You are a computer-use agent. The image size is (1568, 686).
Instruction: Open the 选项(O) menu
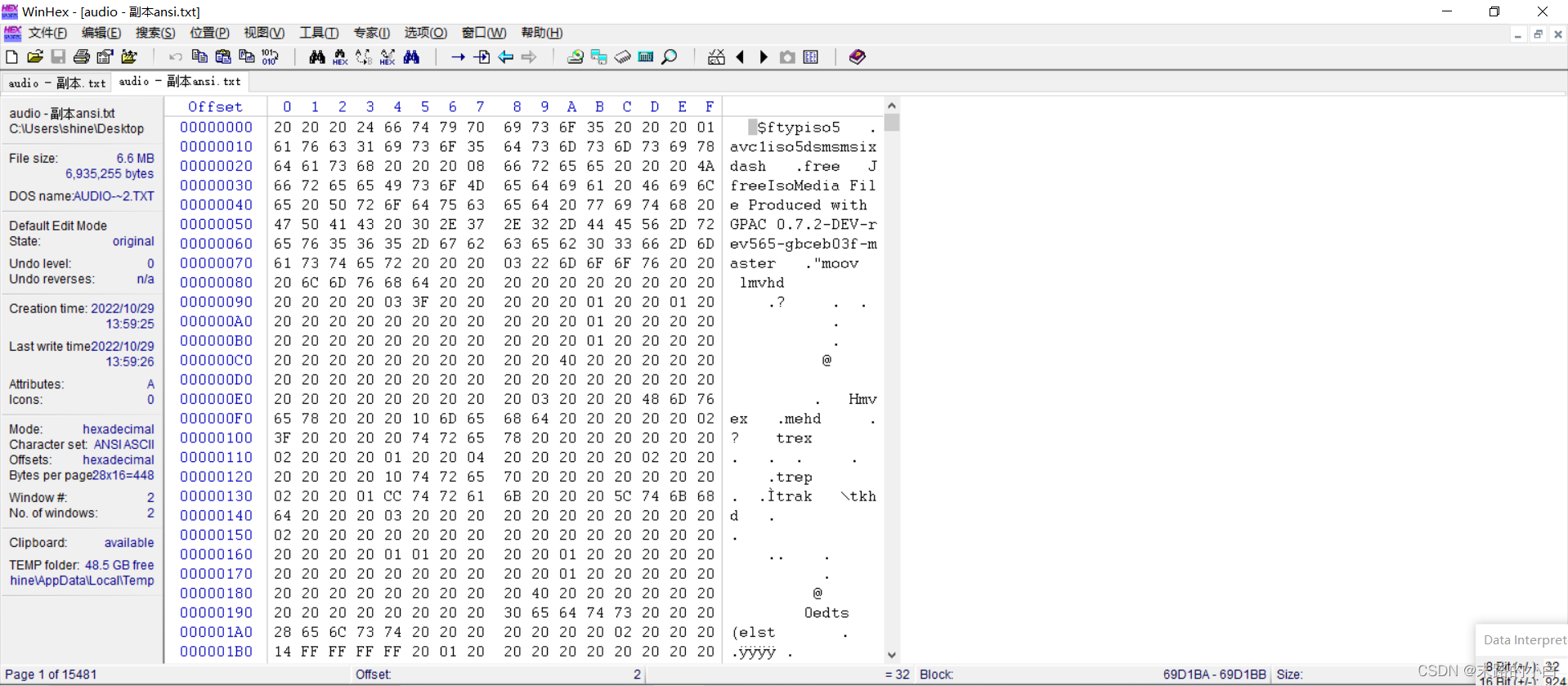tap(426, 33)
